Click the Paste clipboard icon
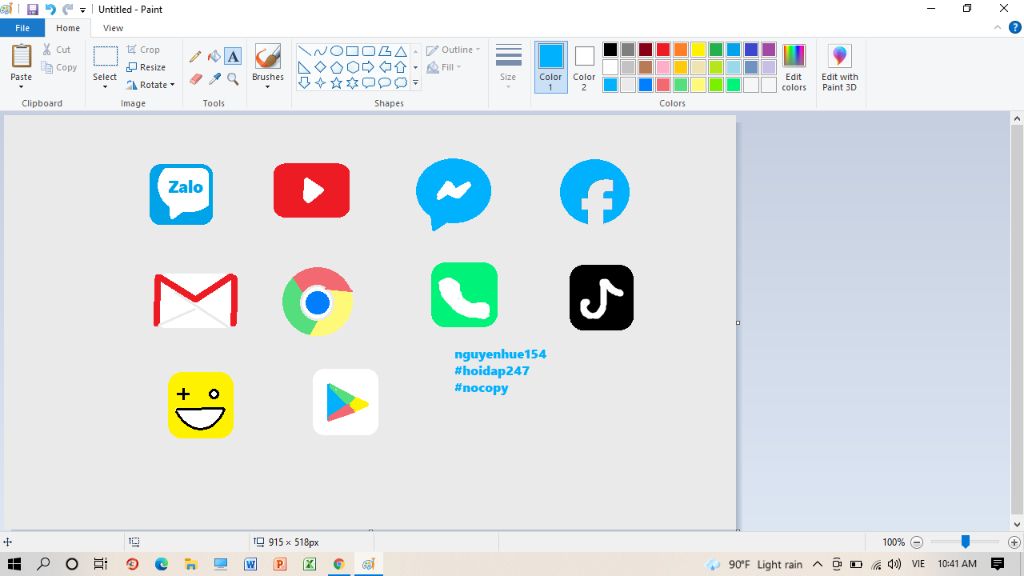The width and height of the screenshot is (1024, 576). click(21, 56)
